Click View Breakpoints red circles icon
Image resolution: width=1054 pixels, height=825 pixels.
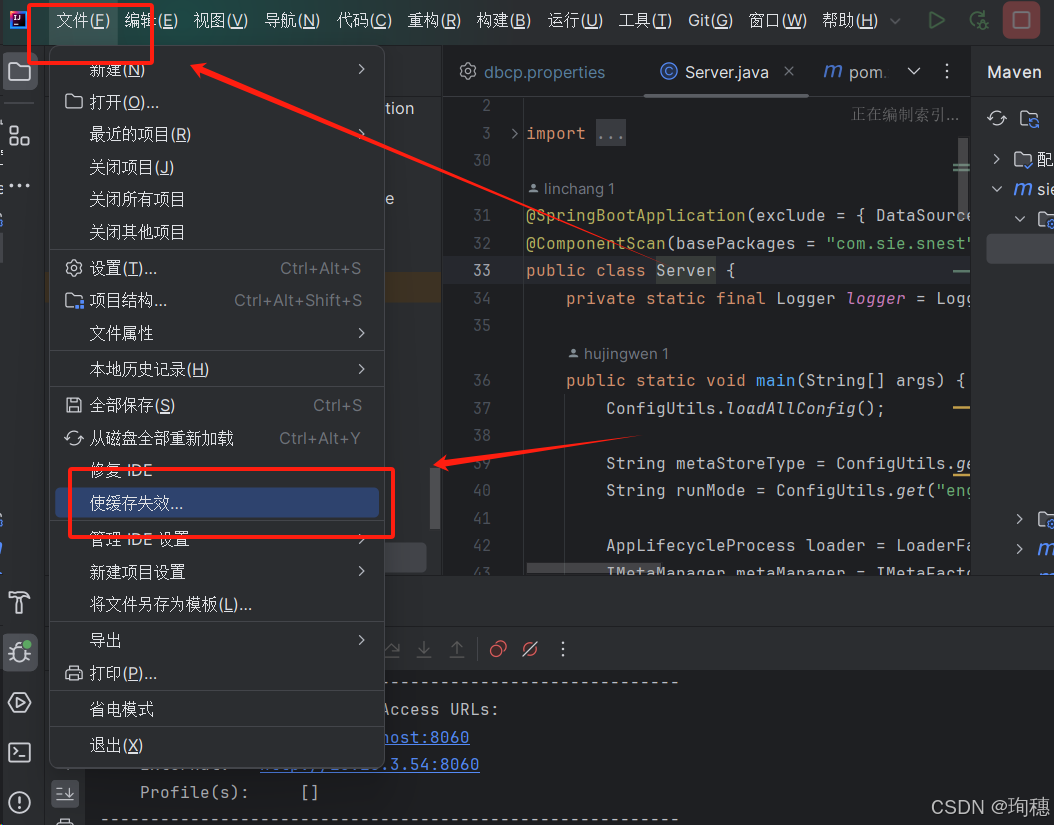[x=498, y=649]
